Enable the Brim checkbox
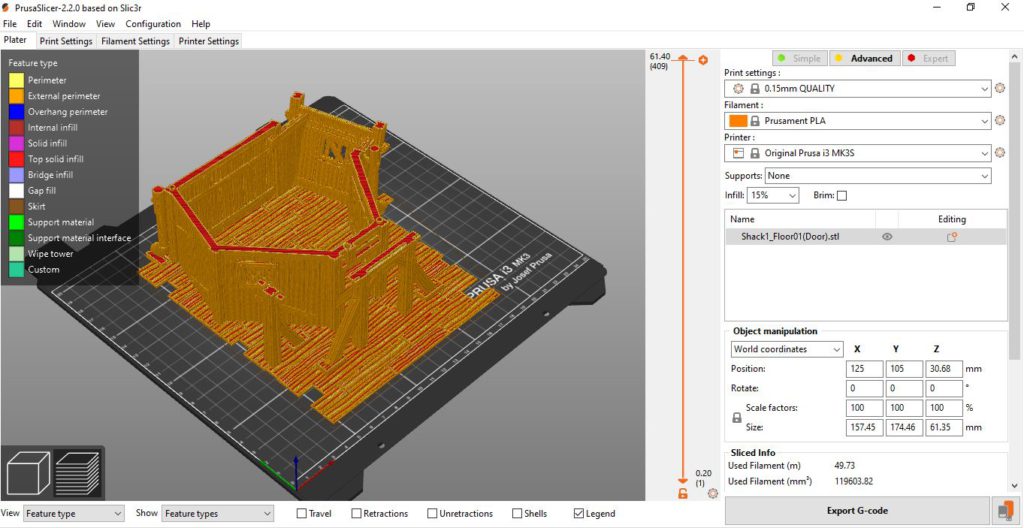The height and width of the screenshot is (528, 1024). pyautogui.click(x=841, y=196)
